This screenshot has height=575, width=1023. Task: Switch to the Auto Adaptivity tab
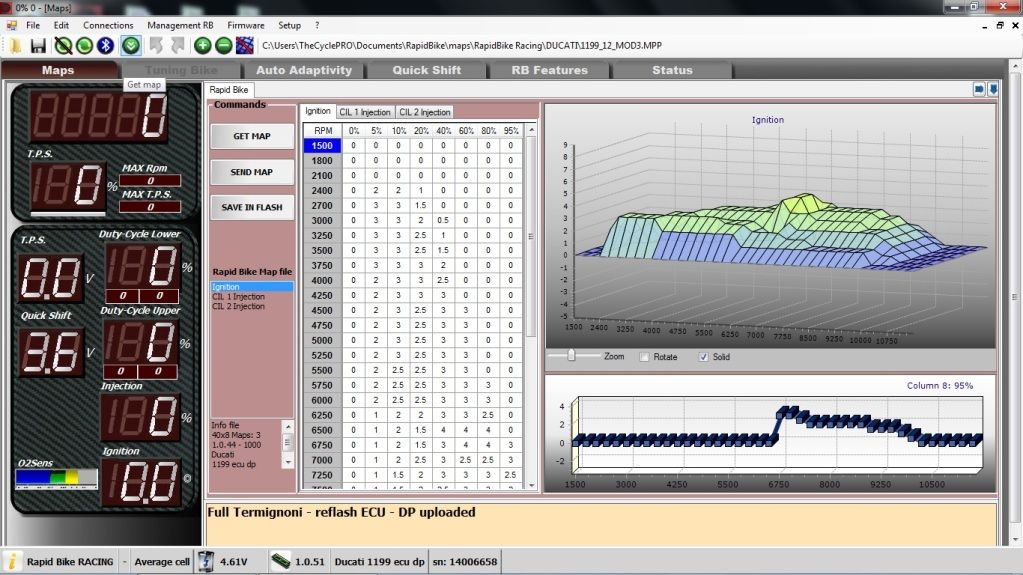pos(304,70)
